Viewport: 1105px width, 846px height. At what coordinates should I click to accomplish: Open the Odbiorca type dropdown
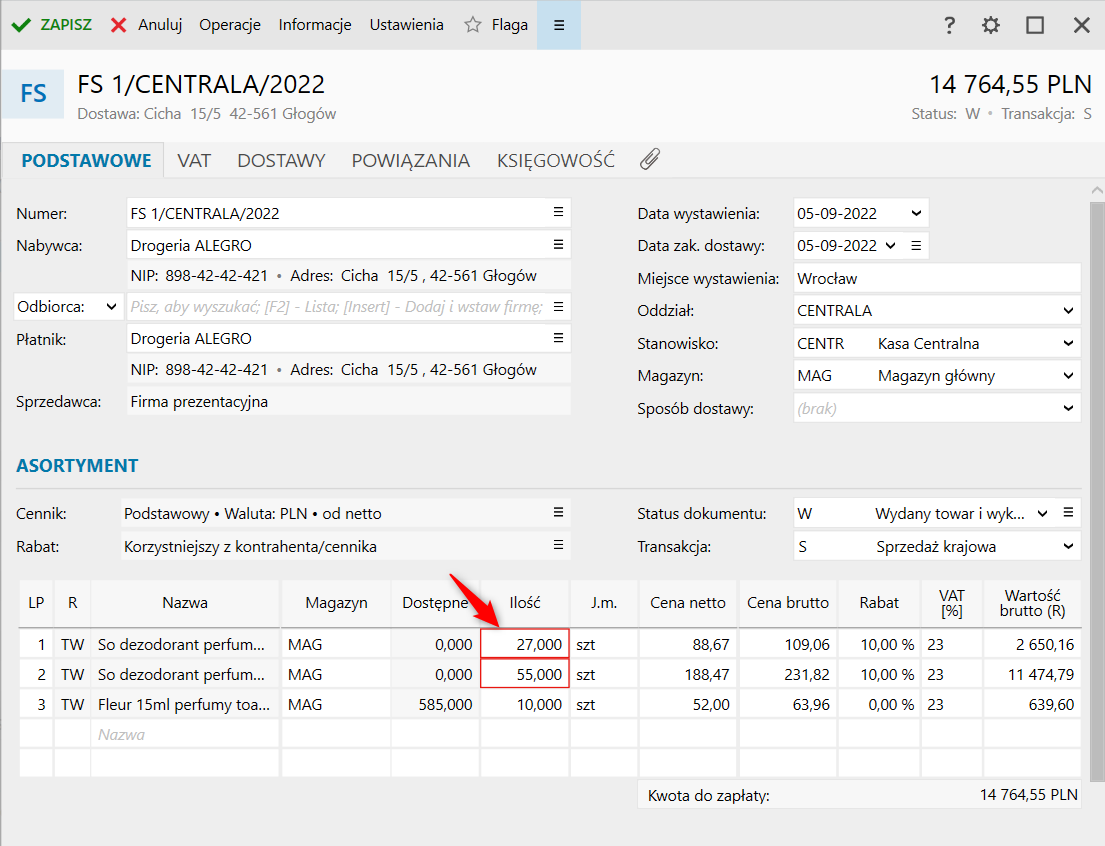(110, 307)
